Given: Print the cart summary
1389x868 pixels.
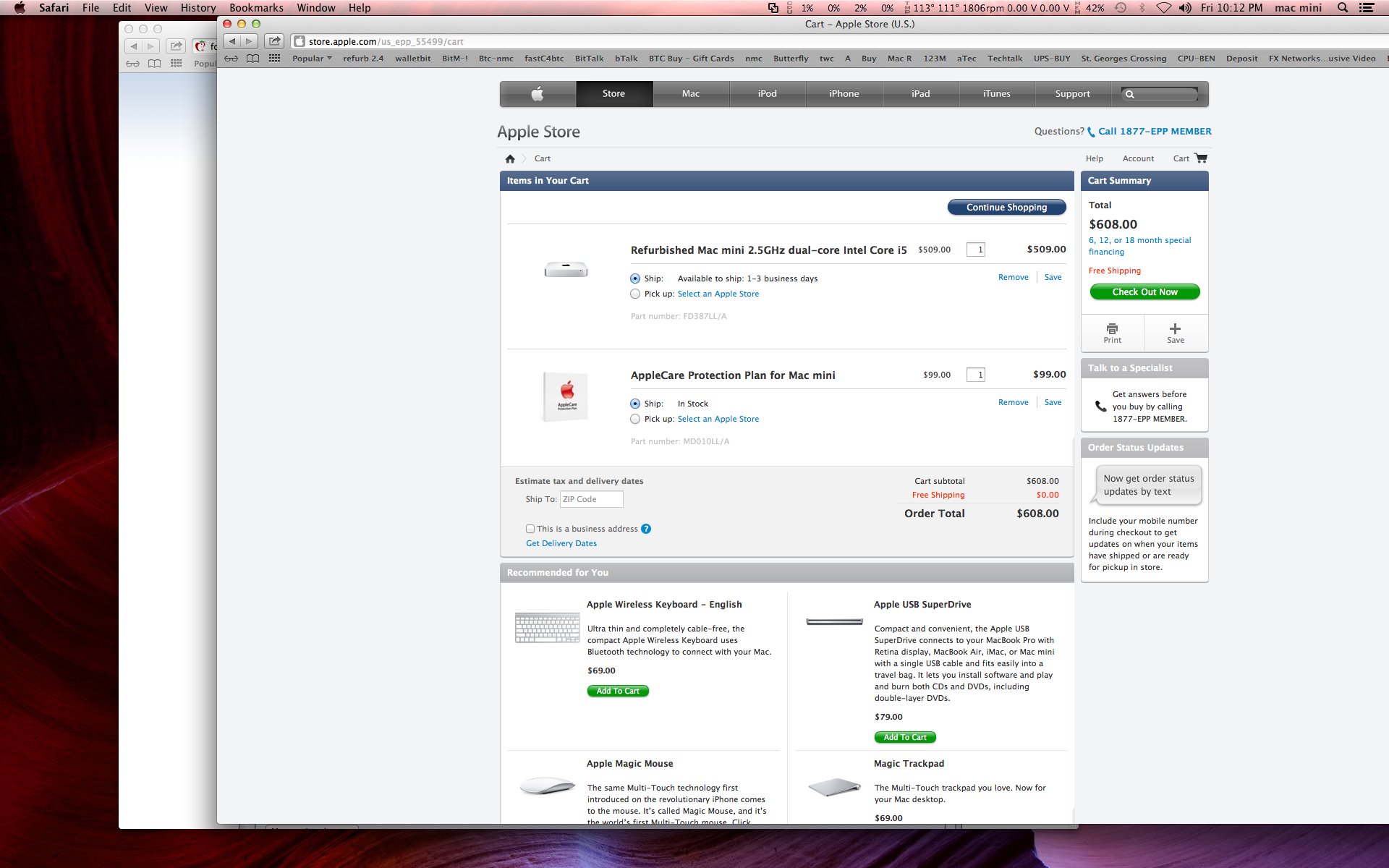Looking at the screenshot, I should pyautogui.click(x=1113, y=333).
